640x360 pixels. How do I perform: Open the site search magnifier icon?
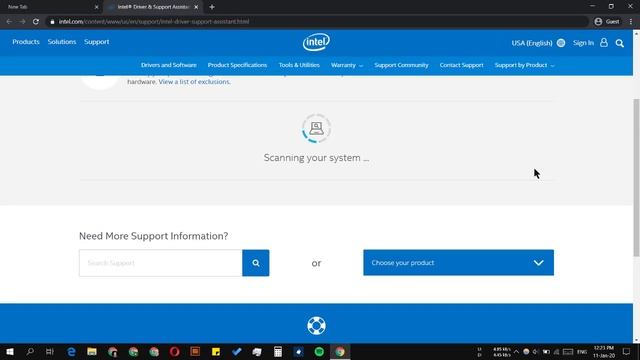620,43
